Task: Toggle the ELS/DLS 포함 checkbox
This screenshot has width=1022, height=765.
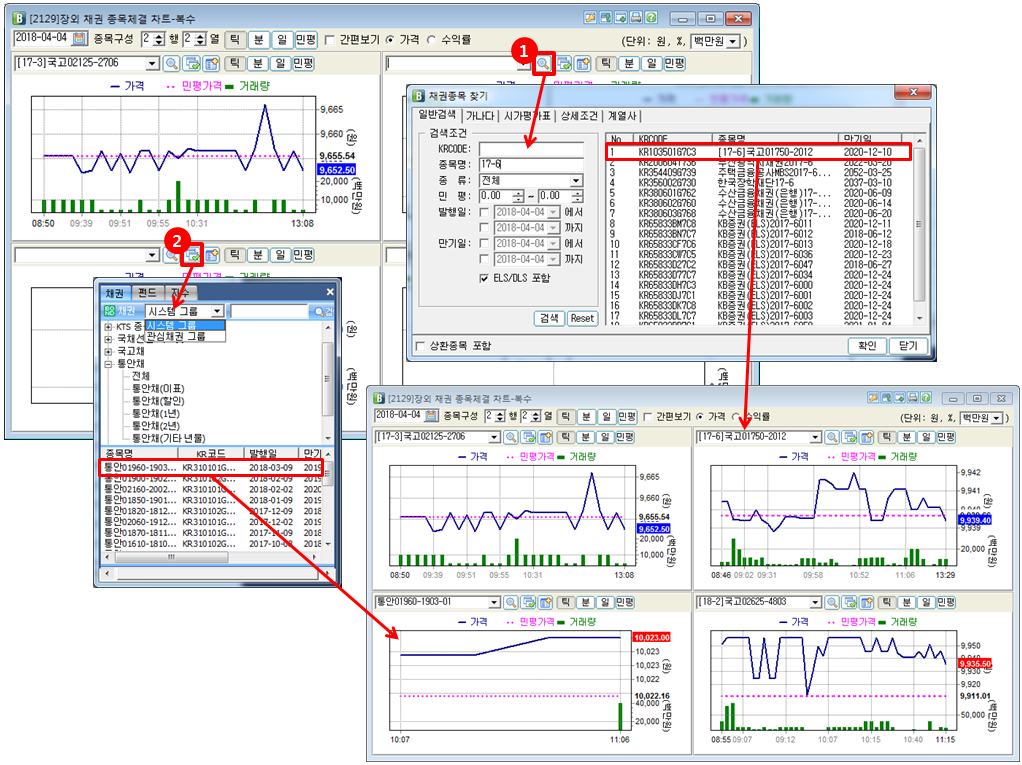Action: [484, 278]
